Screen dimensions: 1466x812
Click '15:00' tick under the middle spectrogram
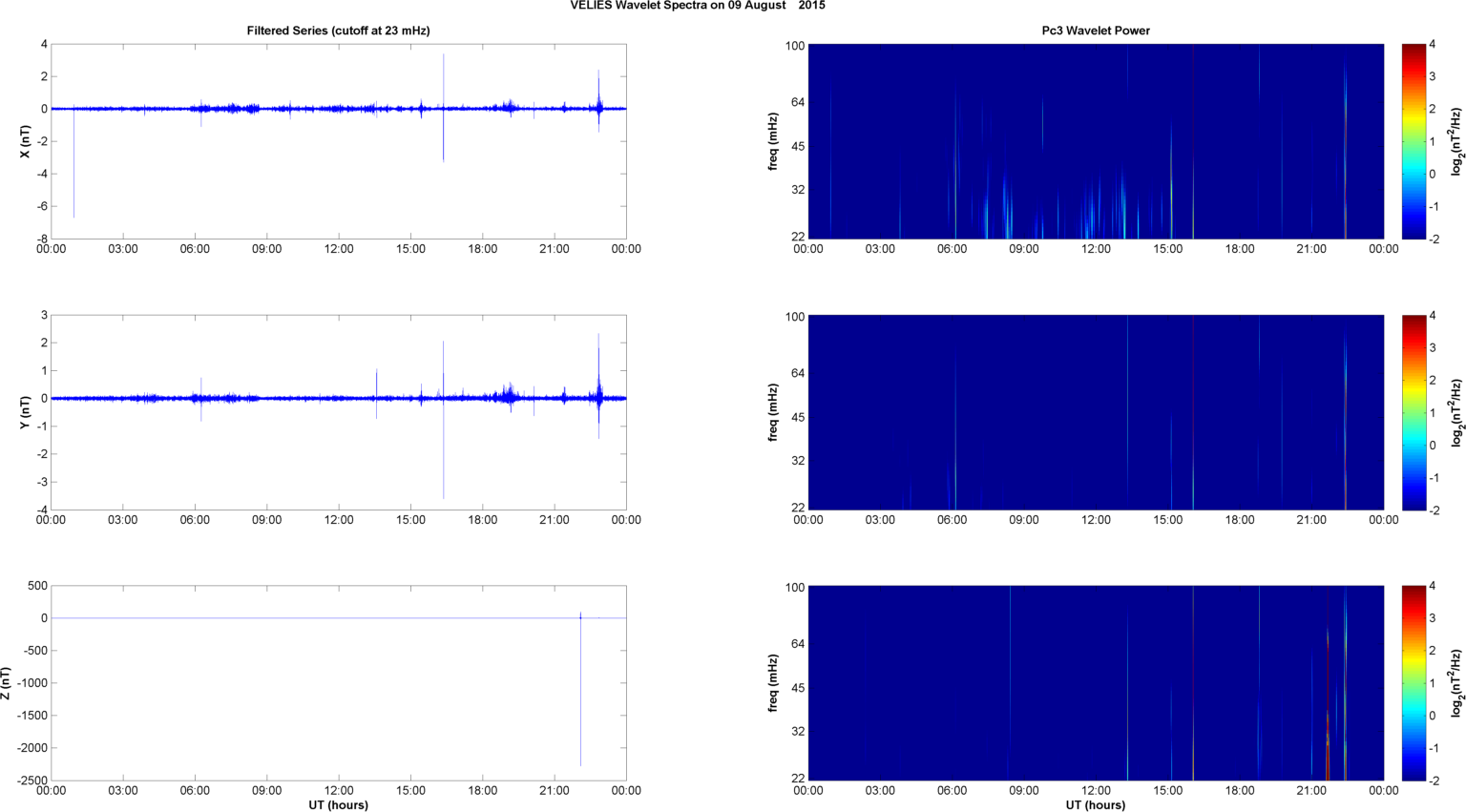[x=1168, y=520]
